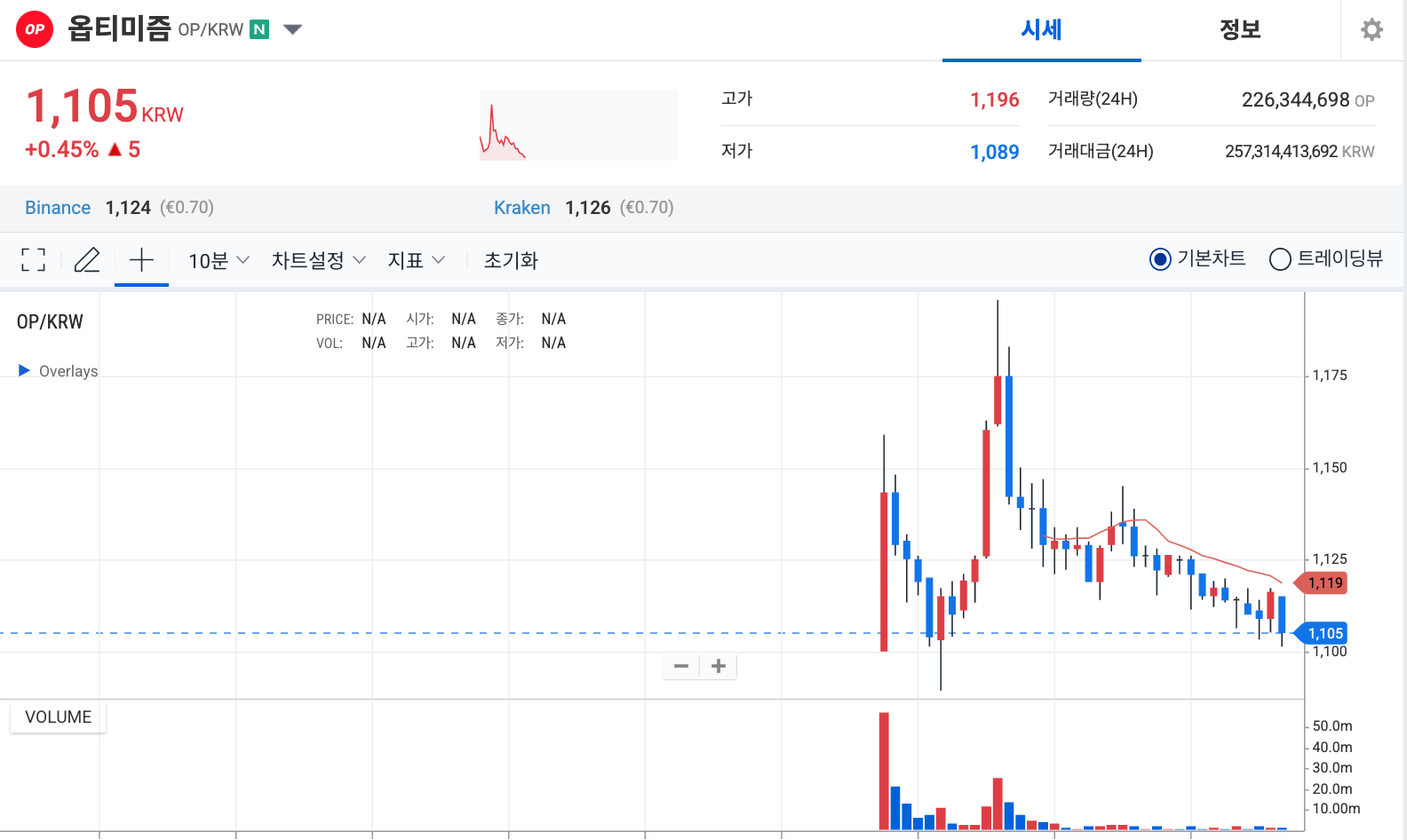Activate the crosshair cursor tool
This screenshot has height=840, width=1407.
141,260
